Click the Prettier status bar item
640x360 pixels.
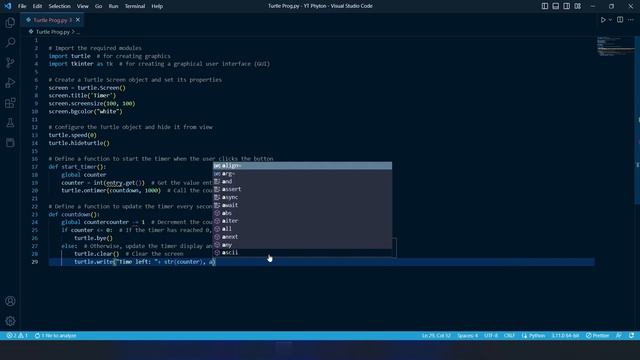[x=598, y=336]
